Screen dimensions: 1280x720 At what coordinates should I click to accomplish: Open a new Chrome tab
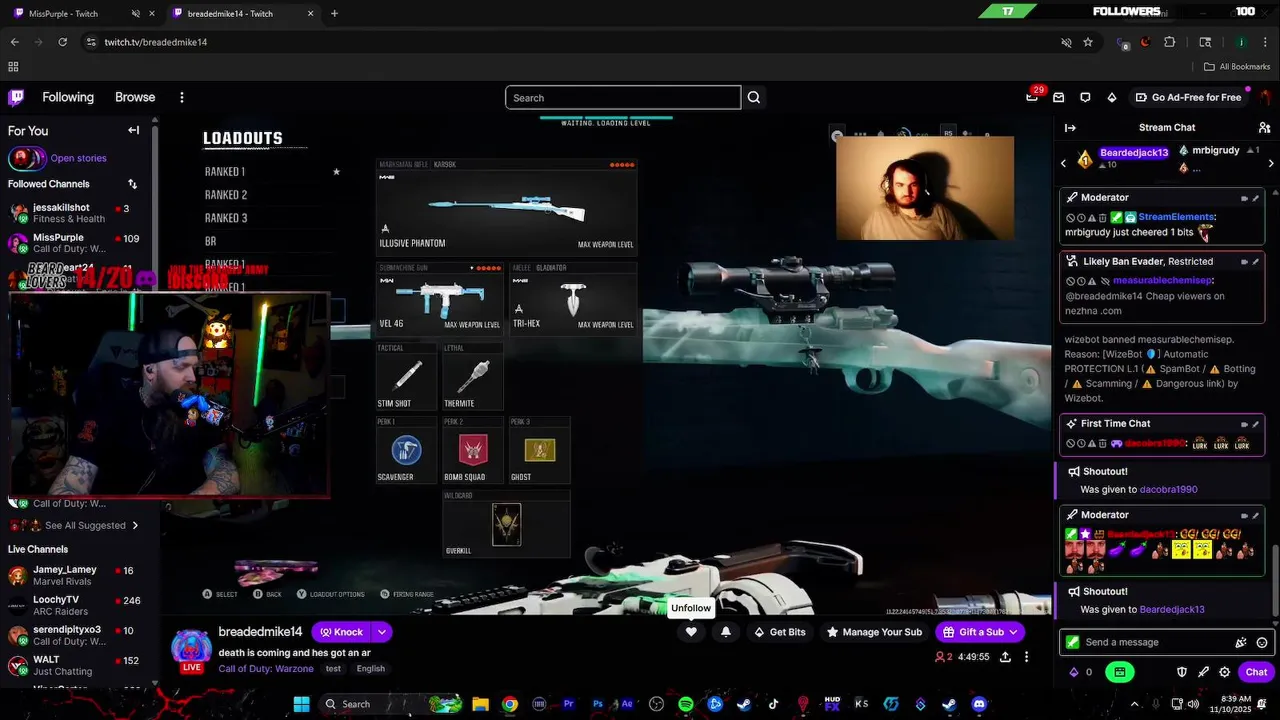(334, 14)
